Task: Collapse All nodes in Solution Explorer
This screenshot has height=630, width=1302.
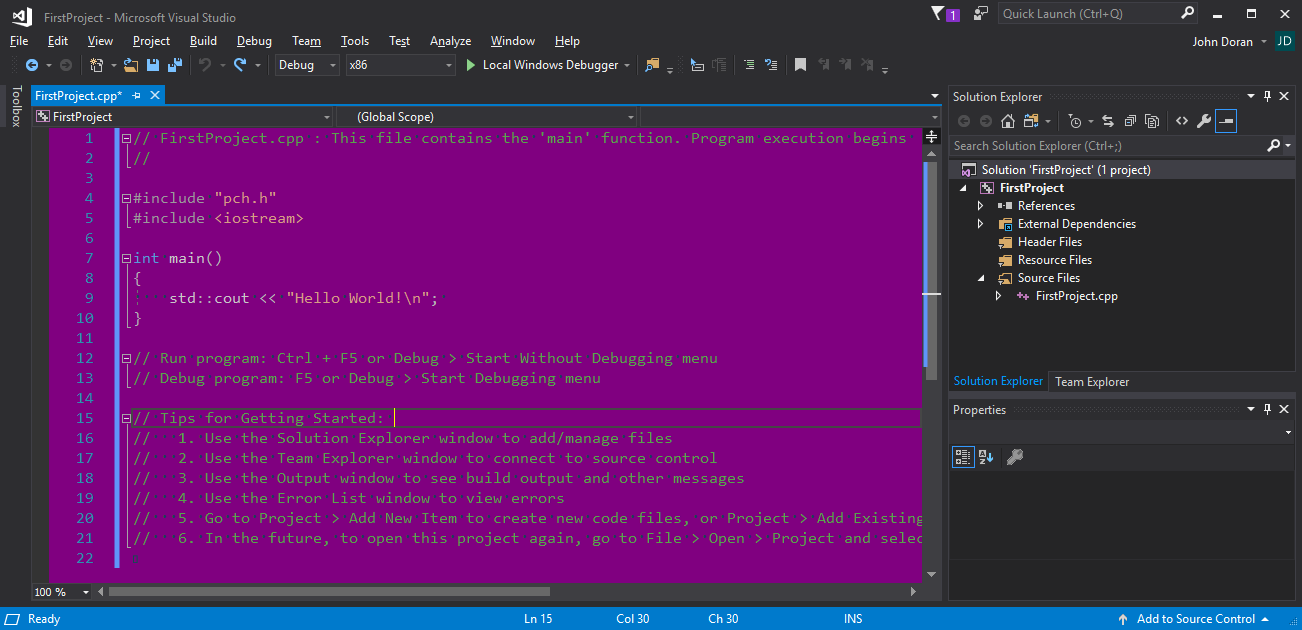Action: tap(1130, 121)
